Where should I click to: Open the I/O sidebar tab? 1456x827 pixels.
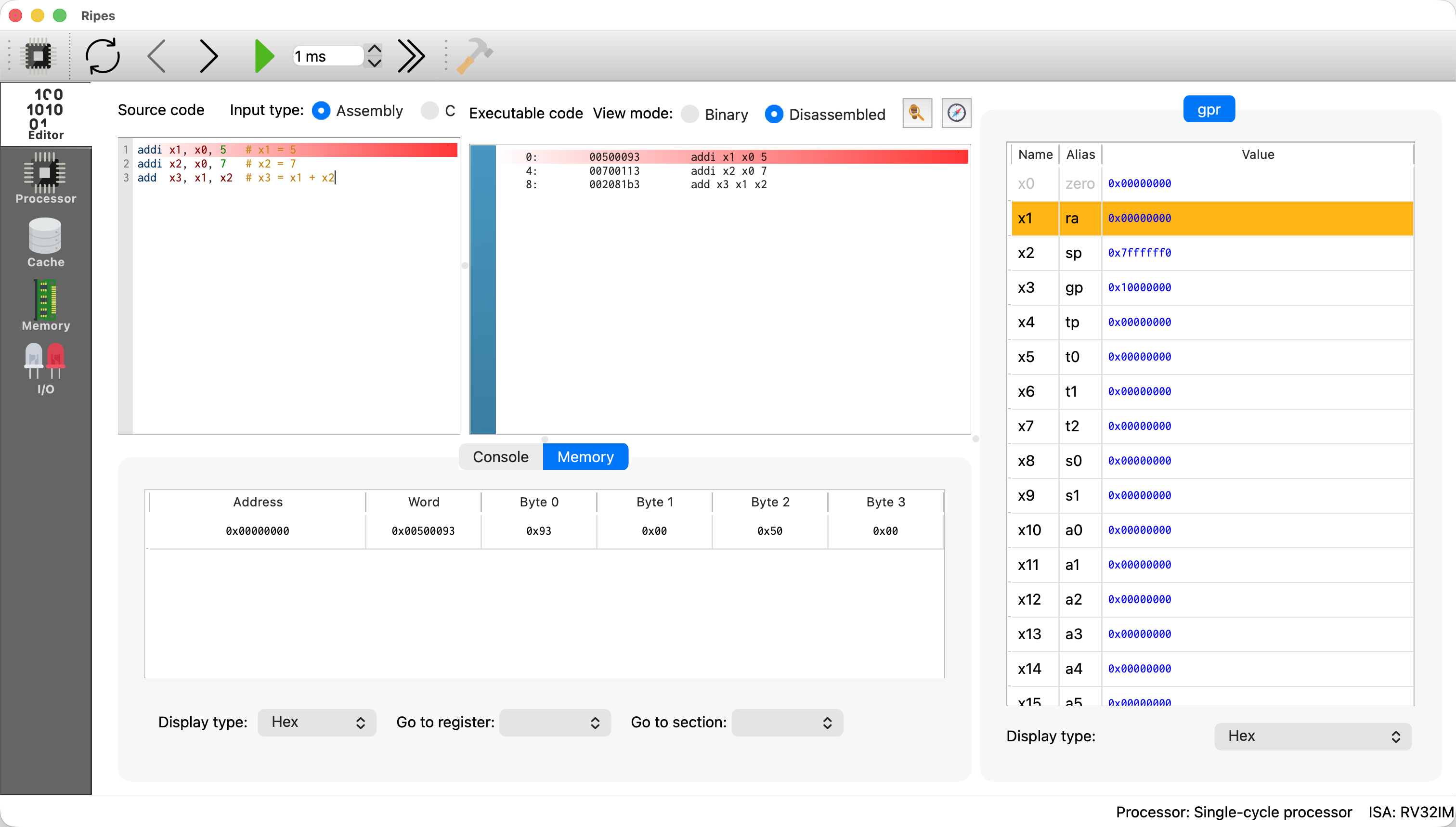(45, 369)
